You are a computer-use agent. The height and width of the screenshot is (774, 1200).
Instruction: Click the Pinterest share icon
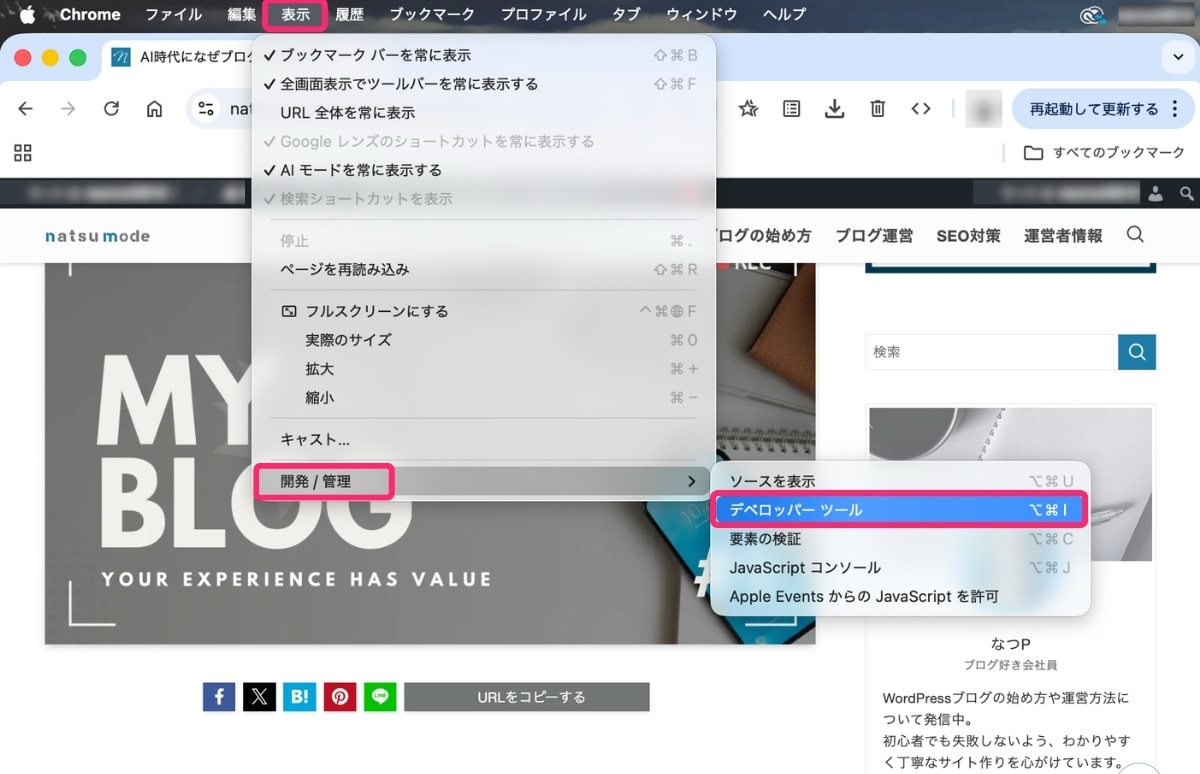click(340, 697)
